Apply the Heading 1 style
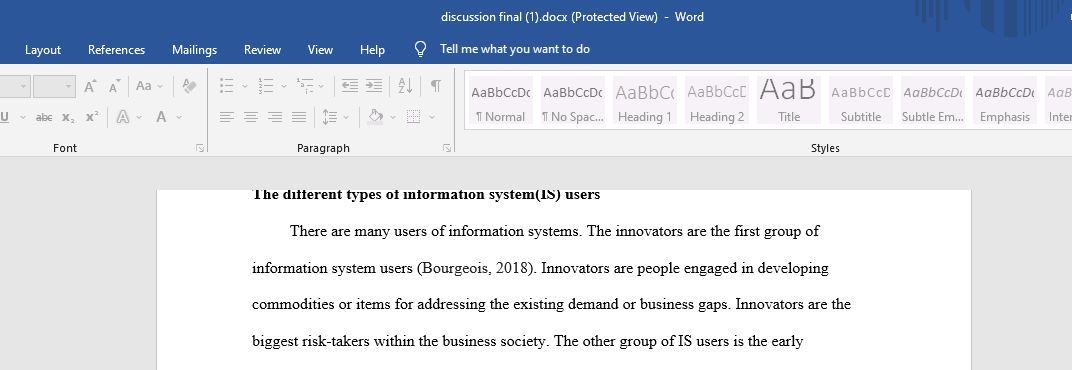 644,101
